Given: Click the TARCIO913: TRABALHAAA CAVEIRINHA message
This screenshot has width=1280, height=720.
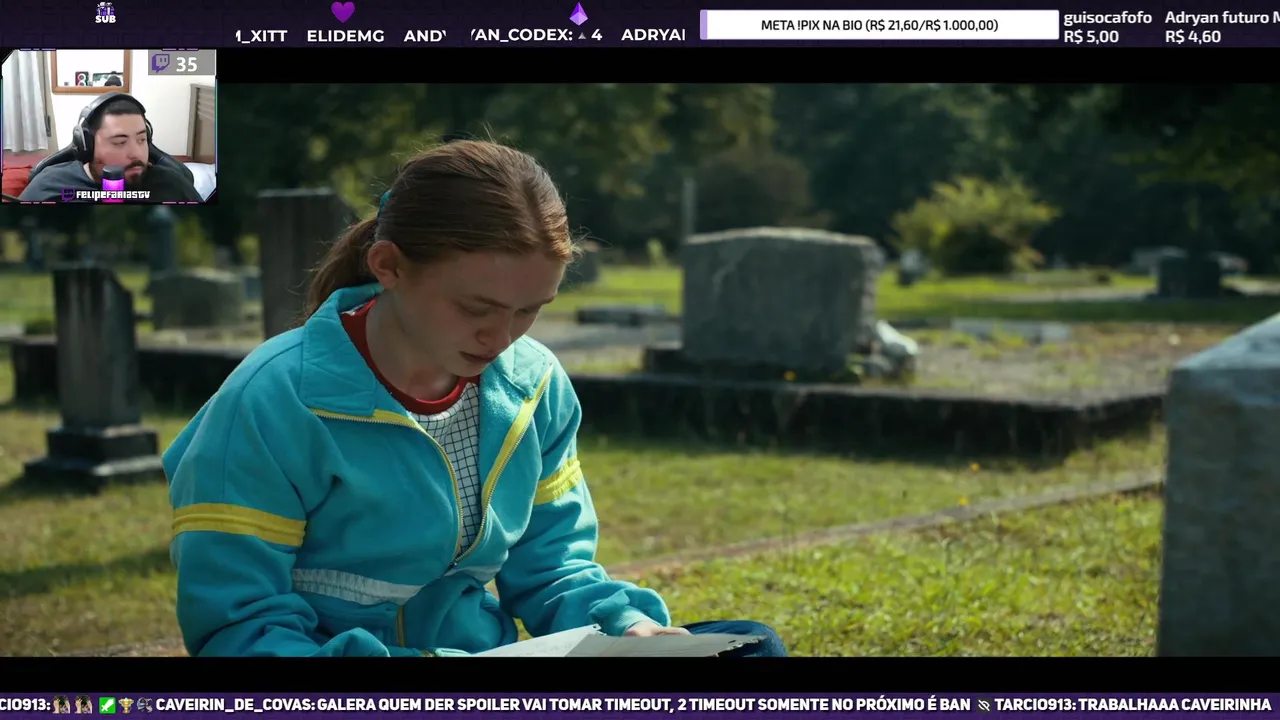Looking at the screenshot, I should click(1133, 705).
